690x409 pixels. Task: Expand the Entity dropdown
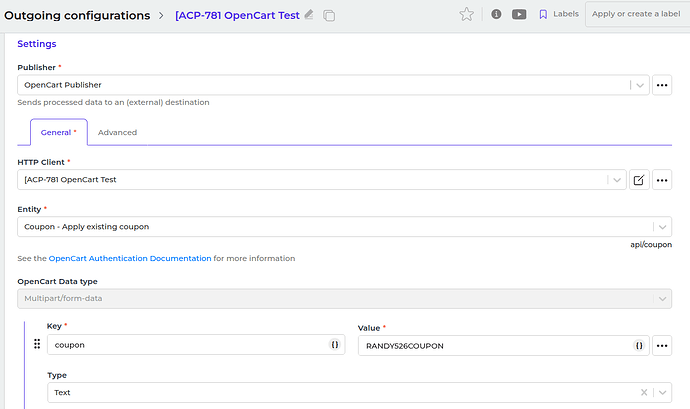661,227
